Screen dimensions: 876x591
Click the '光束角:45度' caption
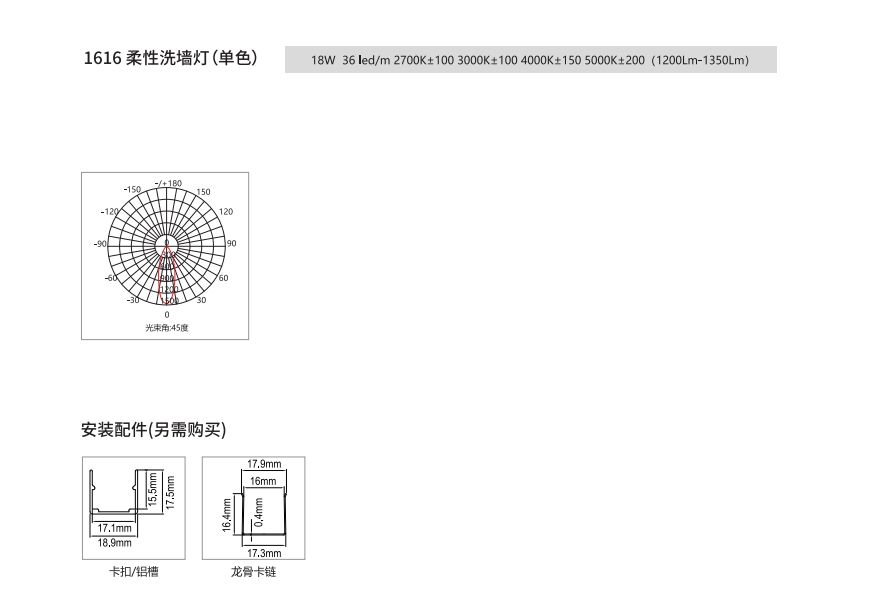click(166, 328)
